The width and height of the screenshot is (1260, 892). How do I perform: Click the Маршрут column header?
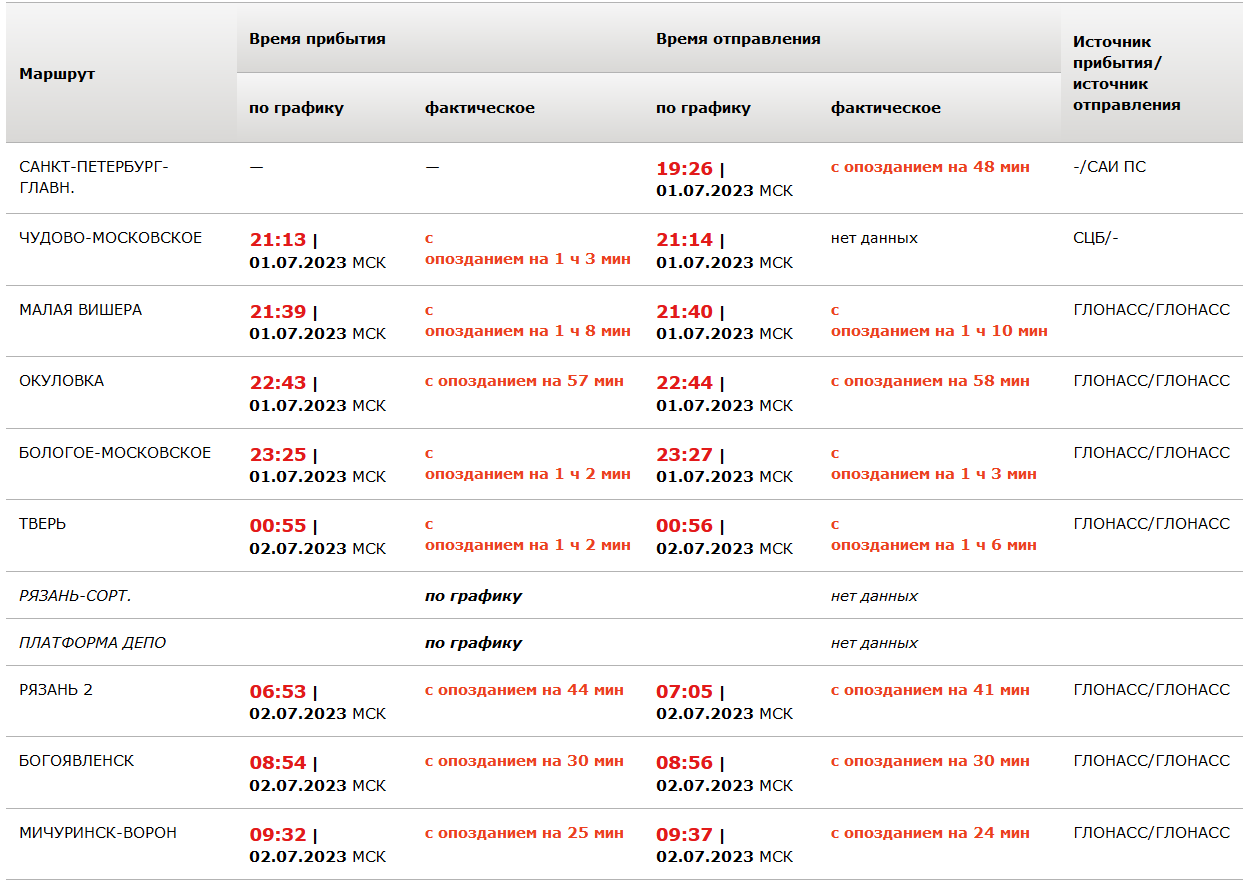point(57,74)
